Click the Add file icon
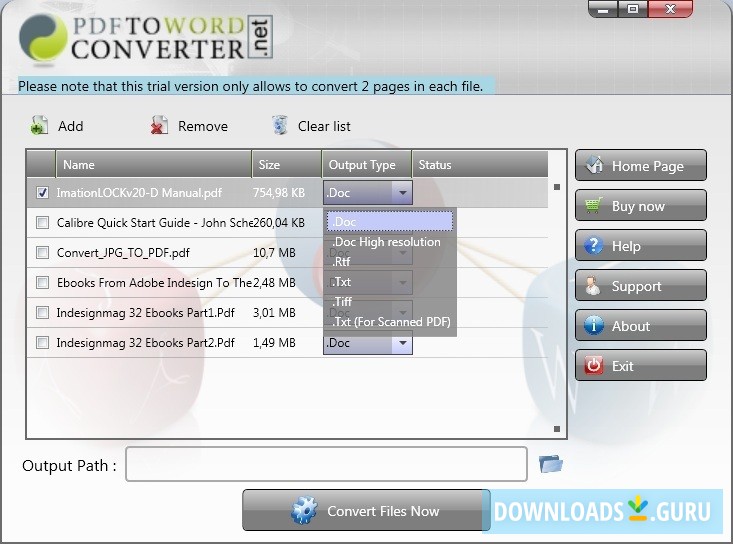 [x=39, y=126]
